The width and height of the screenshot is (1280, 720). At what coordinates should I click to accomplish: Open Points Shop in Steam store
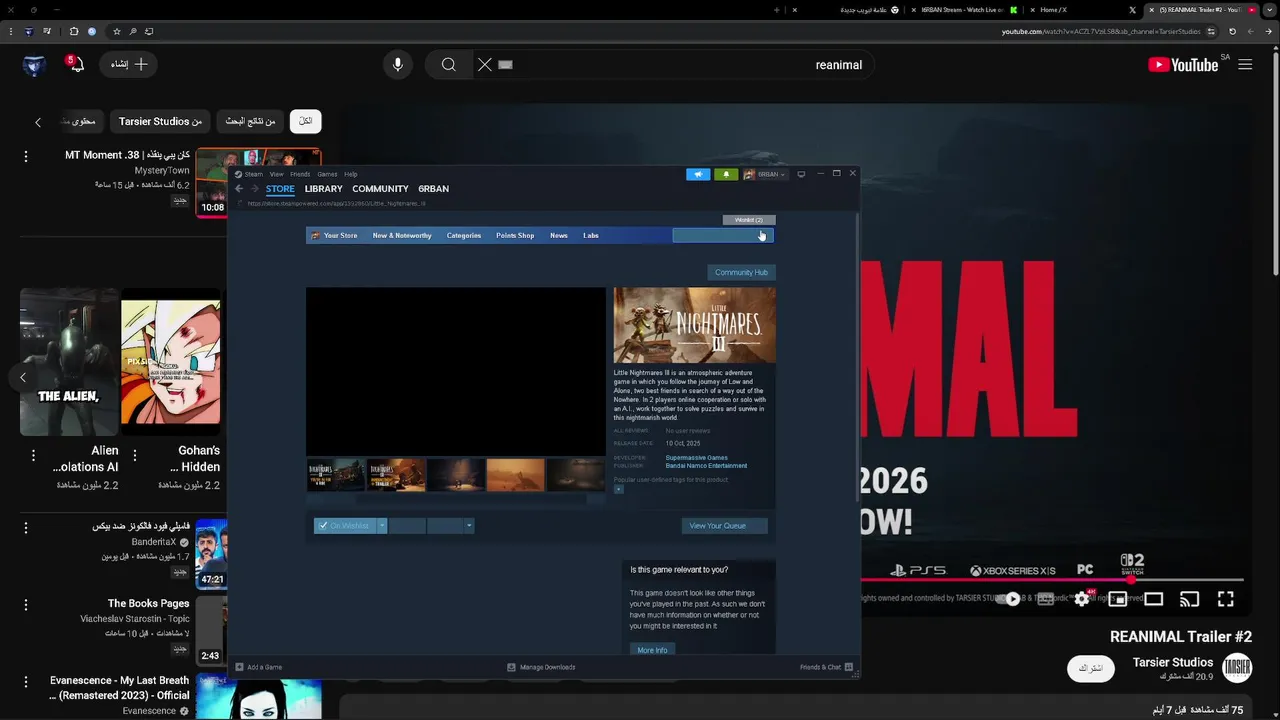[x=515, y=236]
